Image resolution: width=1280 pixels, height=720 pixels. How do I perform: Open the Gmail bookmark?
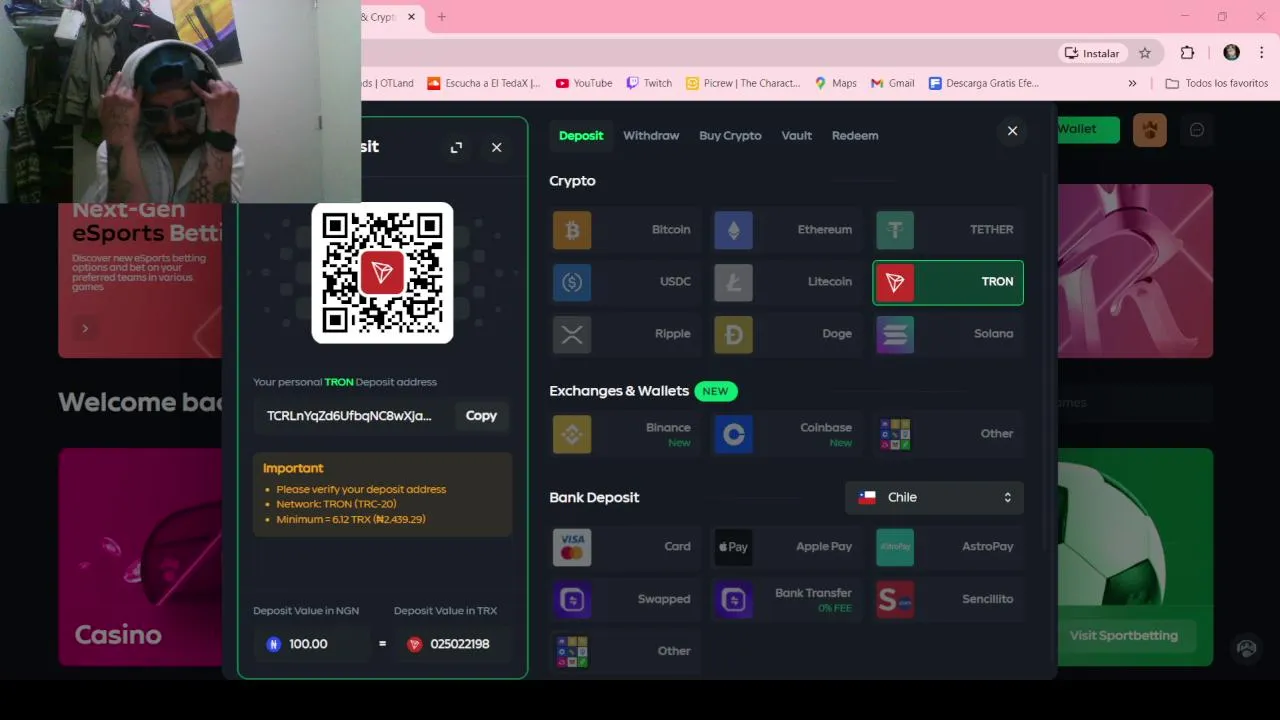pos(892,83)
